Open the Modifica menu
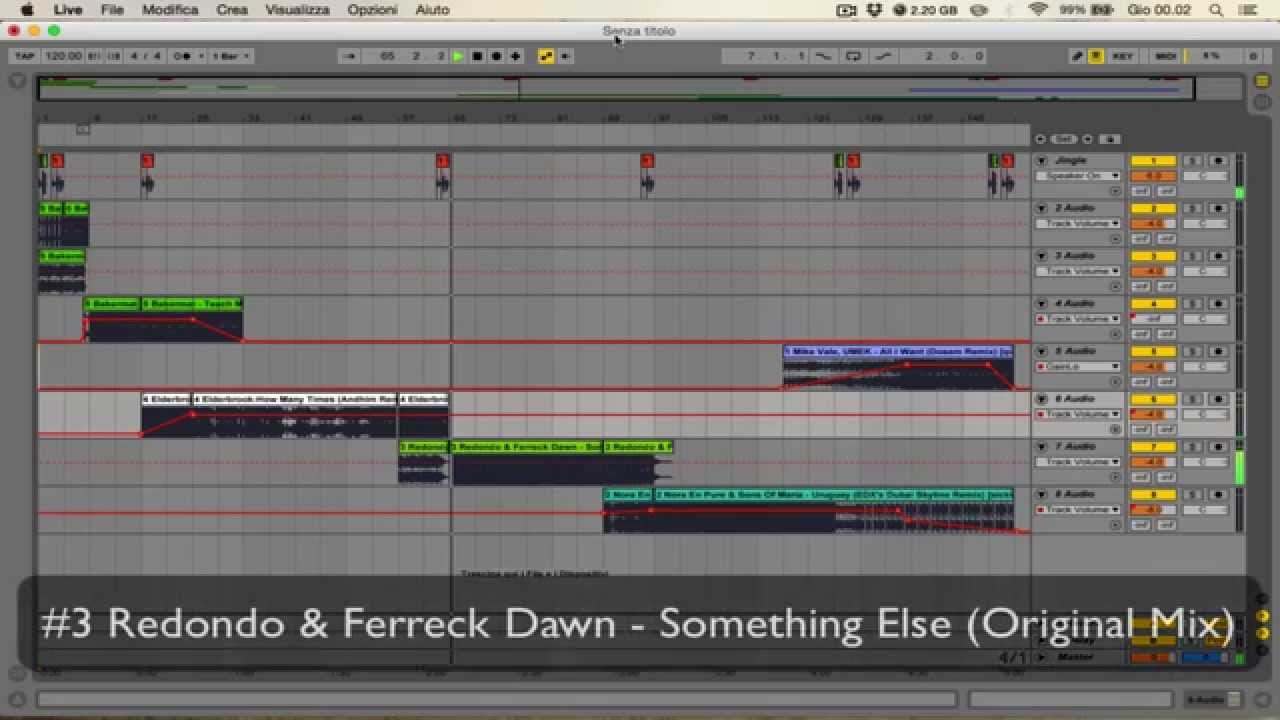The width and height of the screenshot is (1280, 720). click(x=170, y=9)
